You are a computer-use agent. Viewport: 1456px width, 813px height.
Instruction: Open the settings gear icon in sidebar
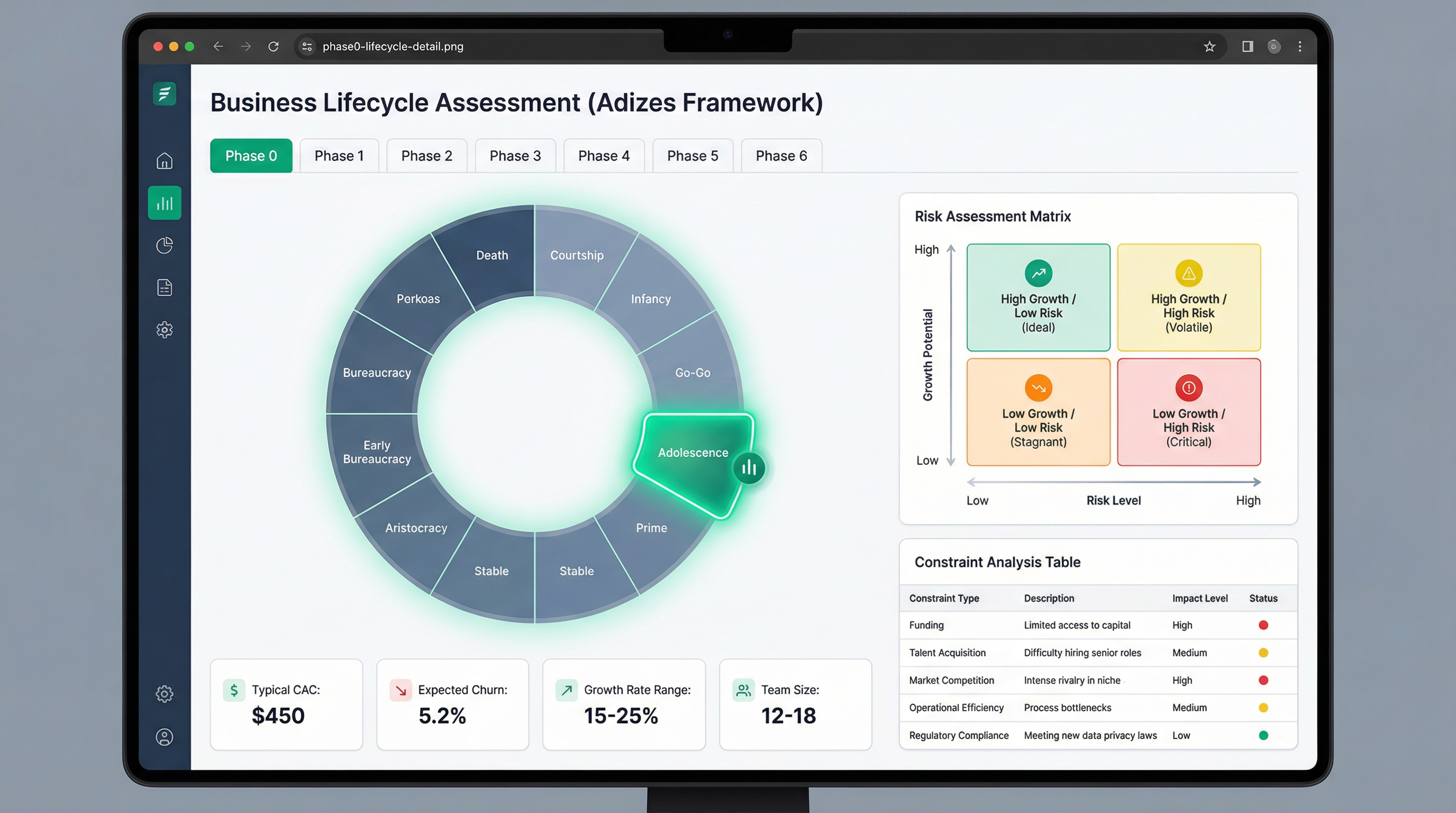click(164, 330)
